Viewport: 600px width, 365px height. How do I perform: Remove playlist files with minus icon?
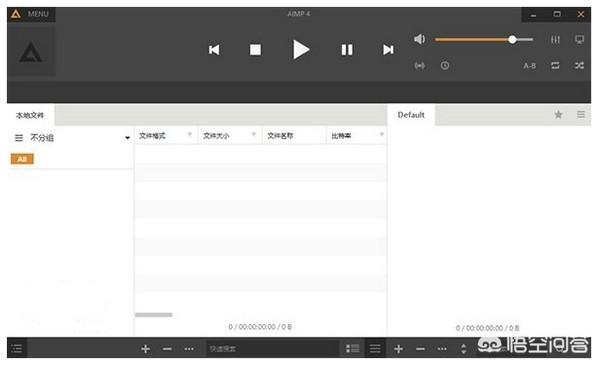[x=420, y=349]
